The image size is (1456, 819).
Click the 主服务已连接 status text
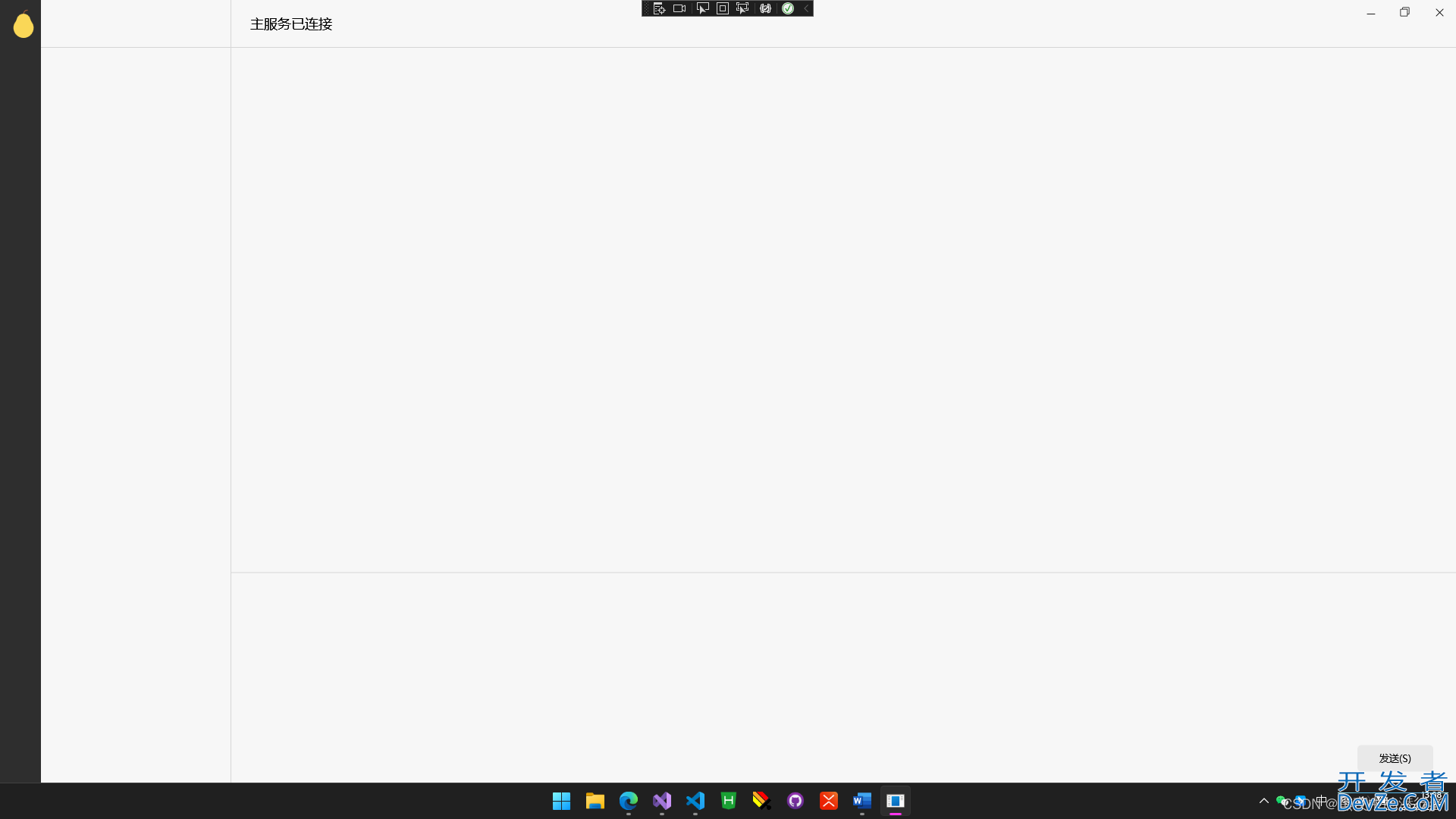point(290,23)
